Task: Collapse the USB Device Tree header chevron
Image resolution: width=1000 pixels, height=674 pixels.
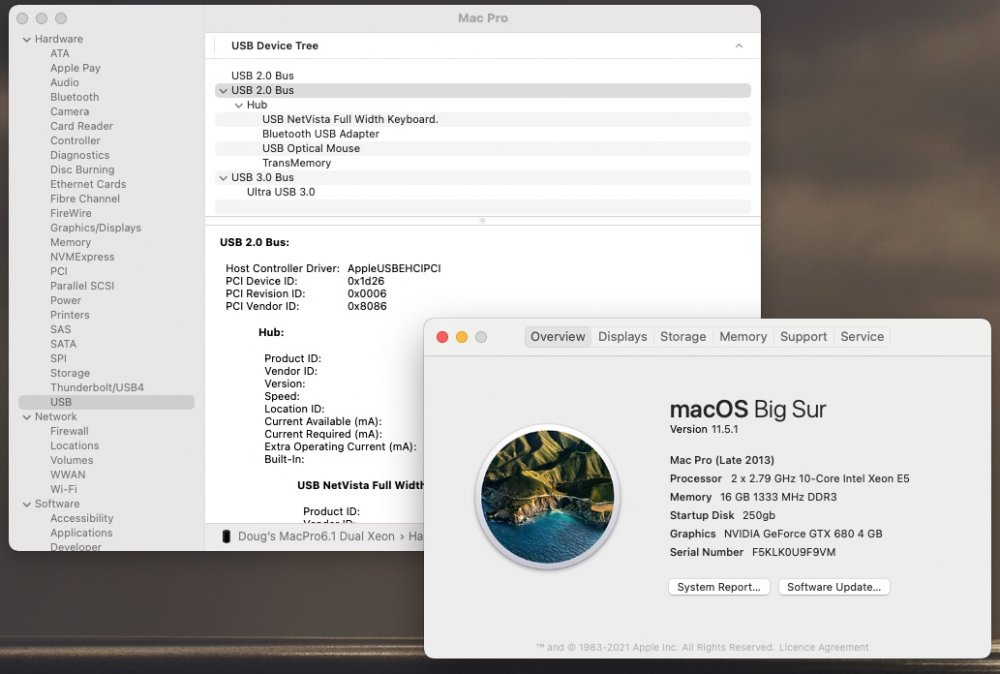Action: click(739, 46)
